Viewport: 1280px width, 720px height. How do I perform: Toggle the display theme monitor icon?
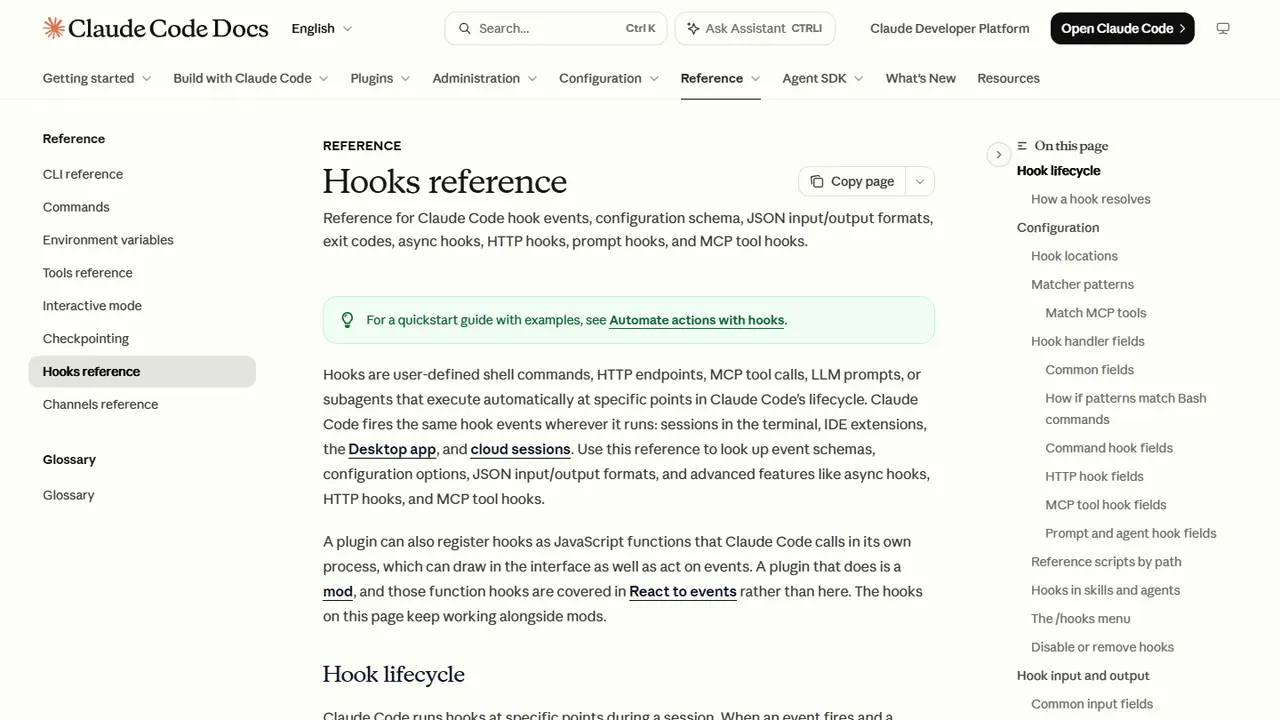click(x=1222, y=28)
